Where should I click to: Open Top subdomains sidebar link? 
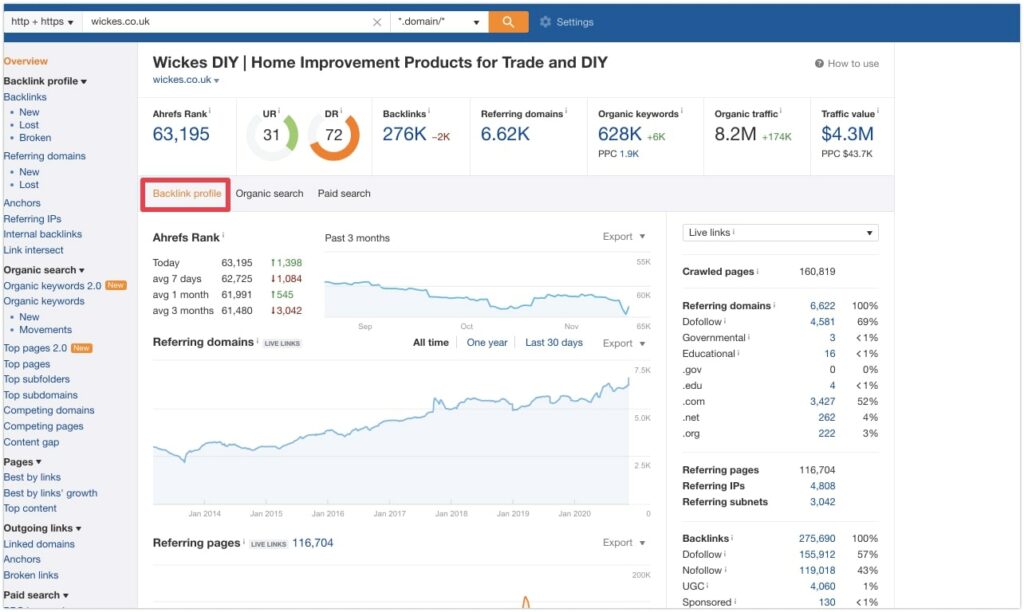[x=40, y=395]
